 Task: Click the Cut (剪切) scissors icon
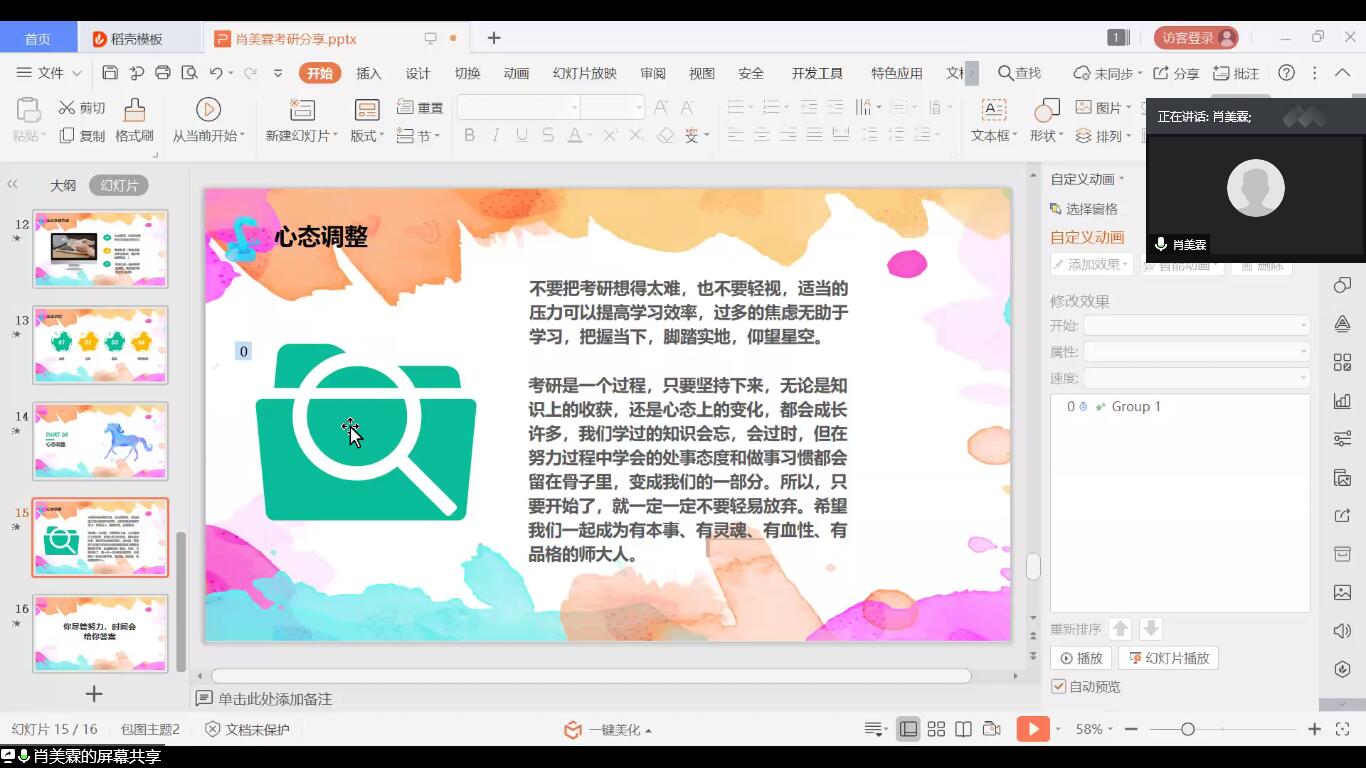68,108
